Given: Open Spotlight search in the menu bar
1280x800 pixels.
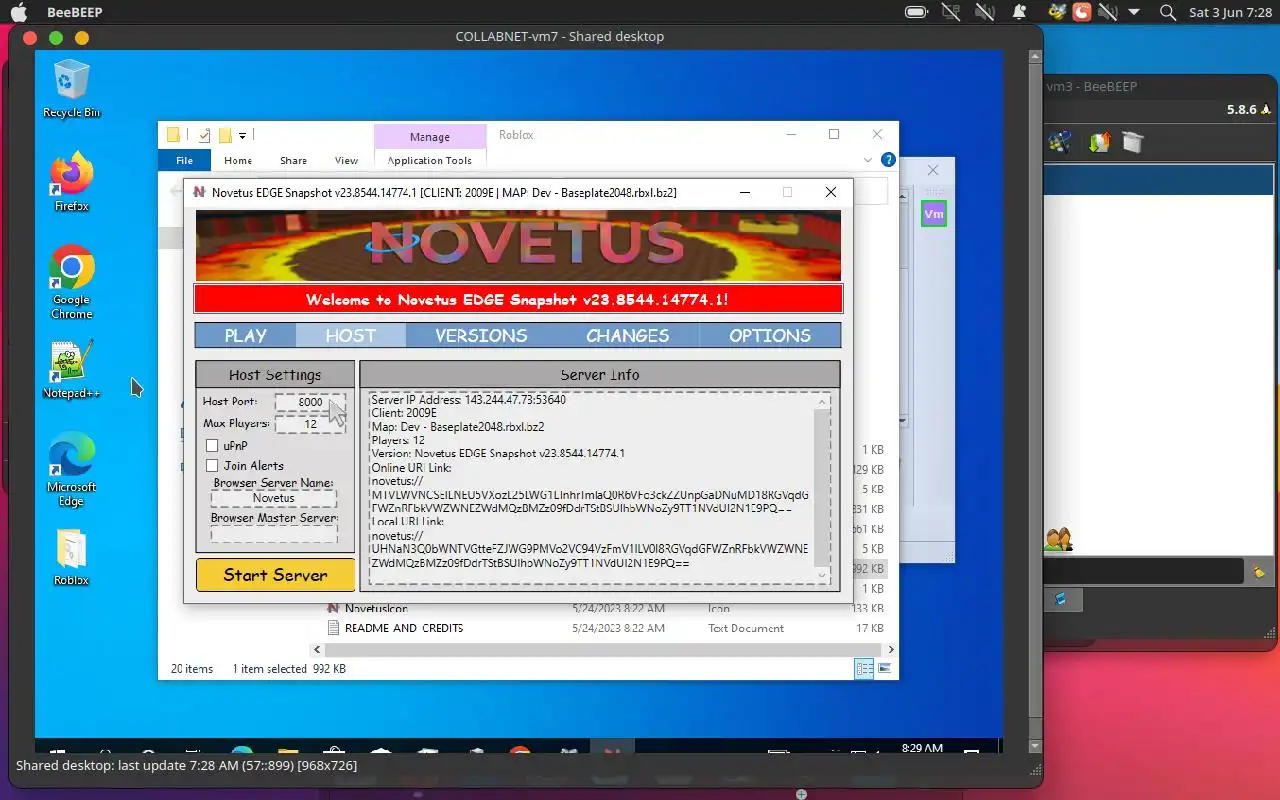Looking at the screenshot, I should (x=1167, y=13).
